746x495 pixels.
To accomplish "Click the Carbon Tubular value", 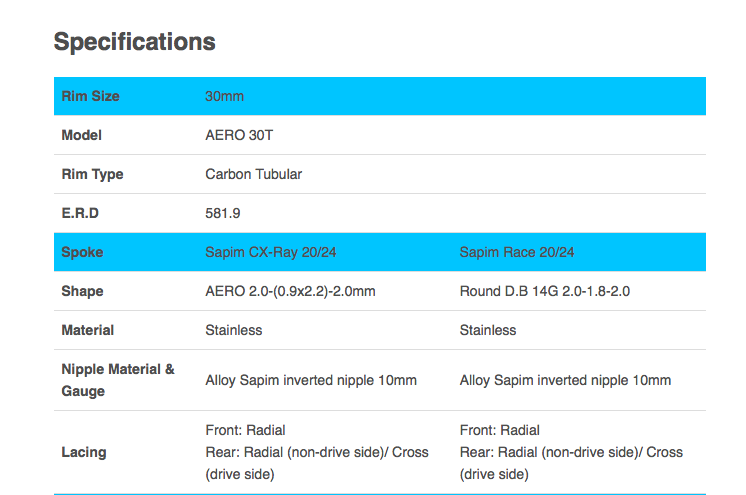I will tap(254, 174).
